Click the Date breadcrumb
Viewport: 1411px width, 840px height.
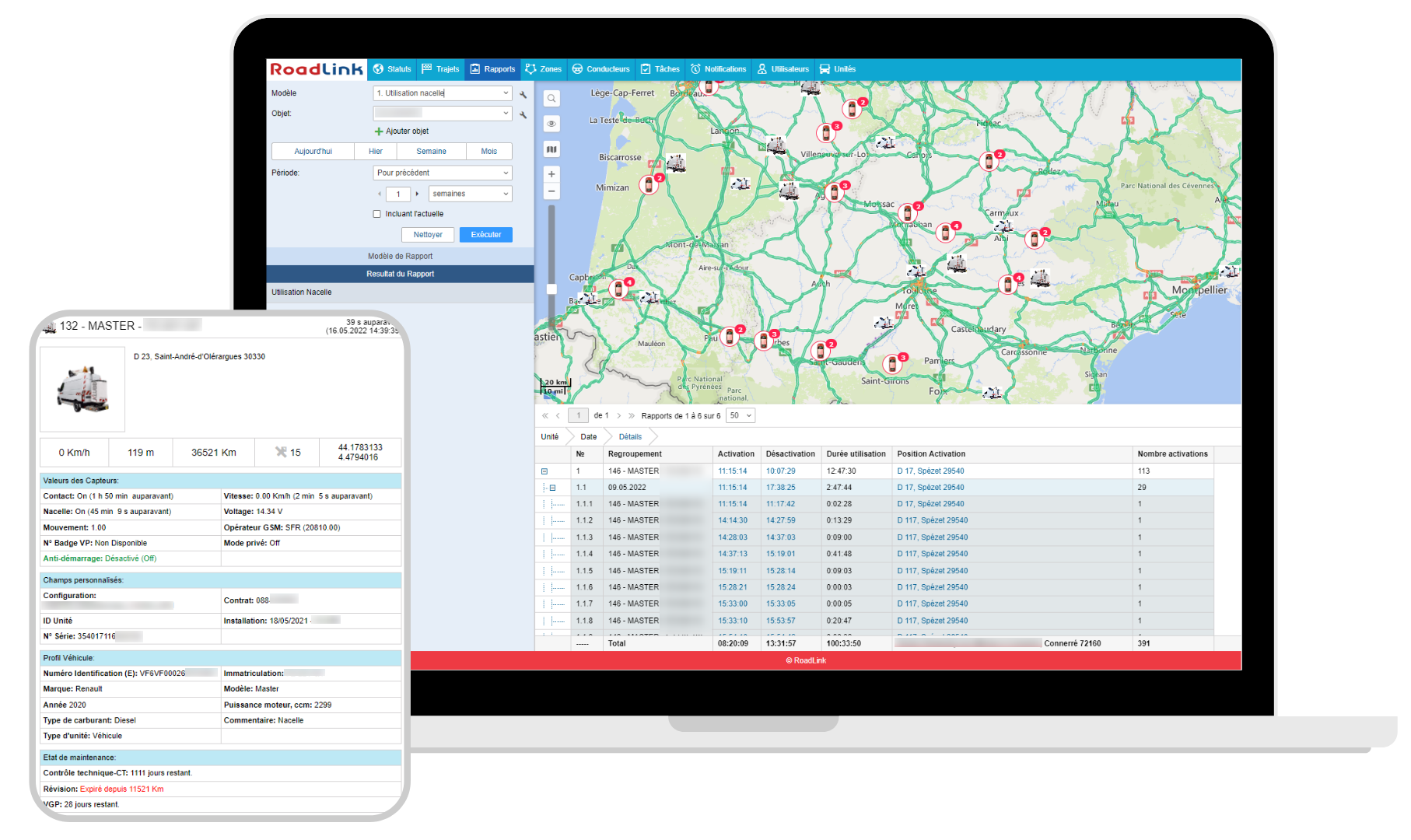click(589, 437)
